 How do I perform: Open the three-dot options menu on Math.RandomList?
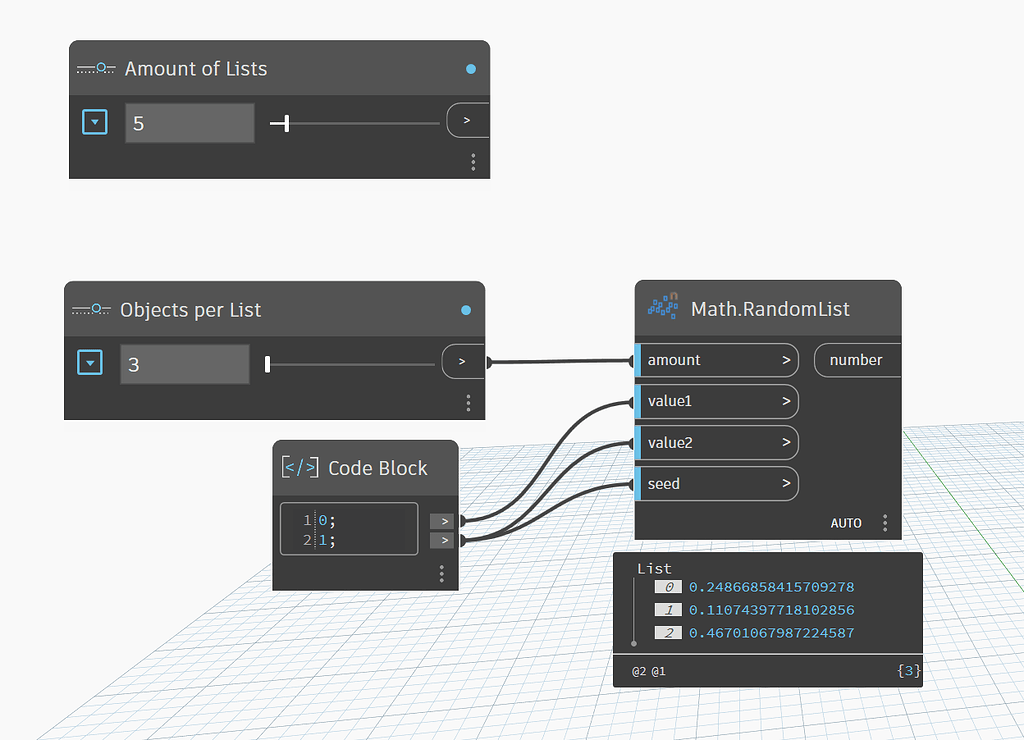tap(884, 522)
